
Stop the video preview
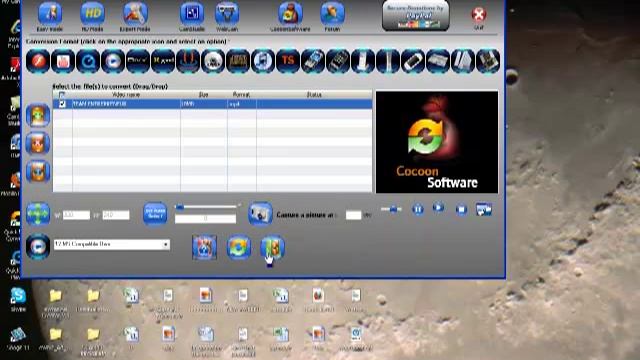(x=461, y=209)
